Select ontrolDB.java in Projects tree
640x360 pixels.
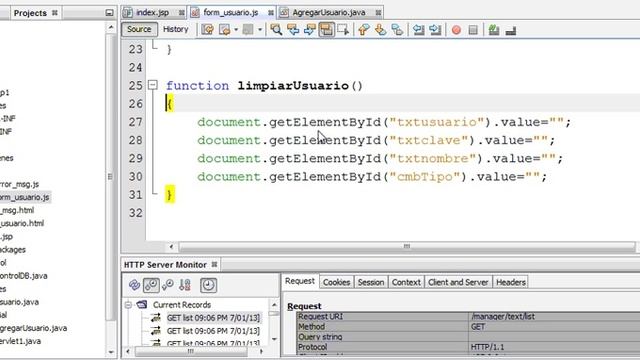point(24,276)
